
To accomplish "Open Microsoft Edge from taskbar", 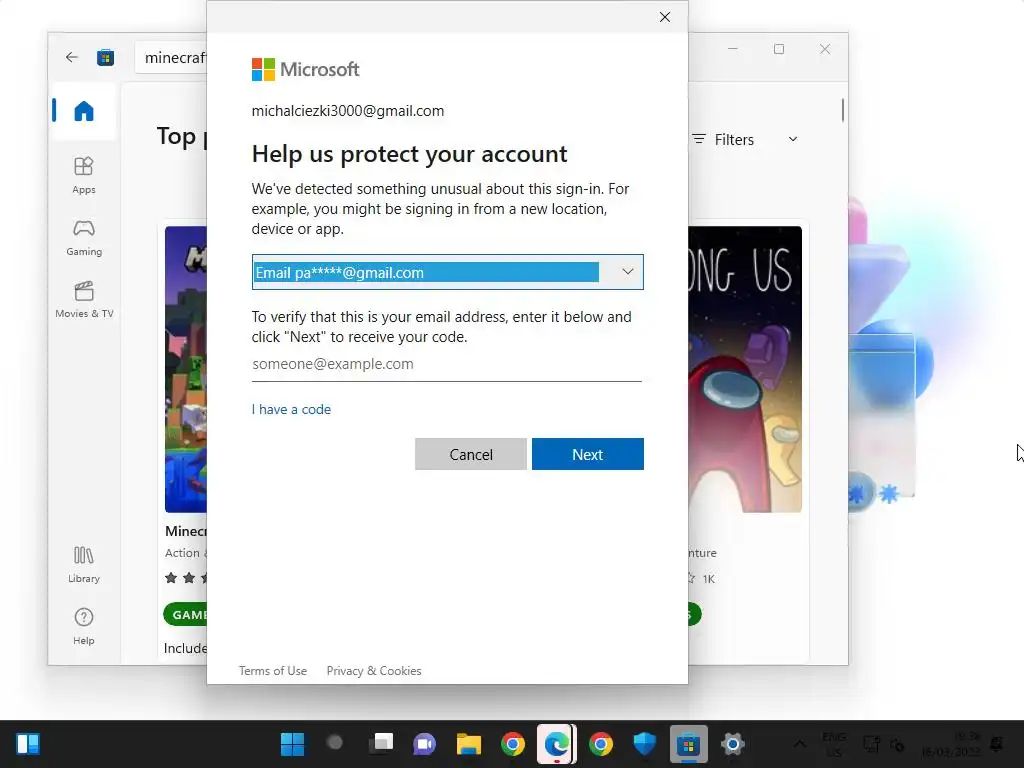I will (556, 744).
